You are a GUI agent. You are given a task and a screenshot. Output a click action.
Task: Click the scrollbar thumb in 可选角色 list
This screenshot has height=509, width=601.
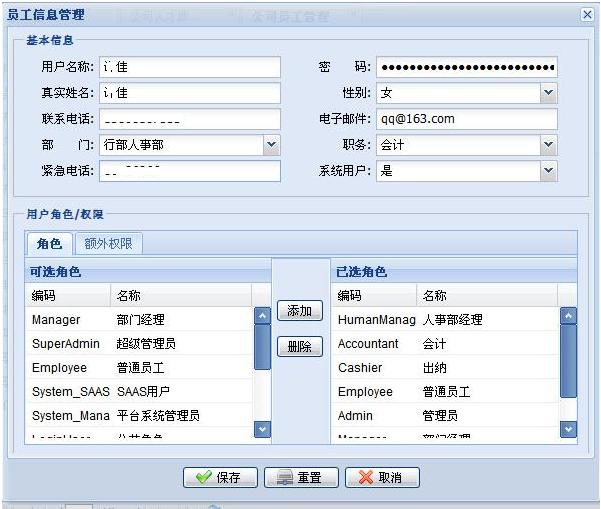coord(263,347)
